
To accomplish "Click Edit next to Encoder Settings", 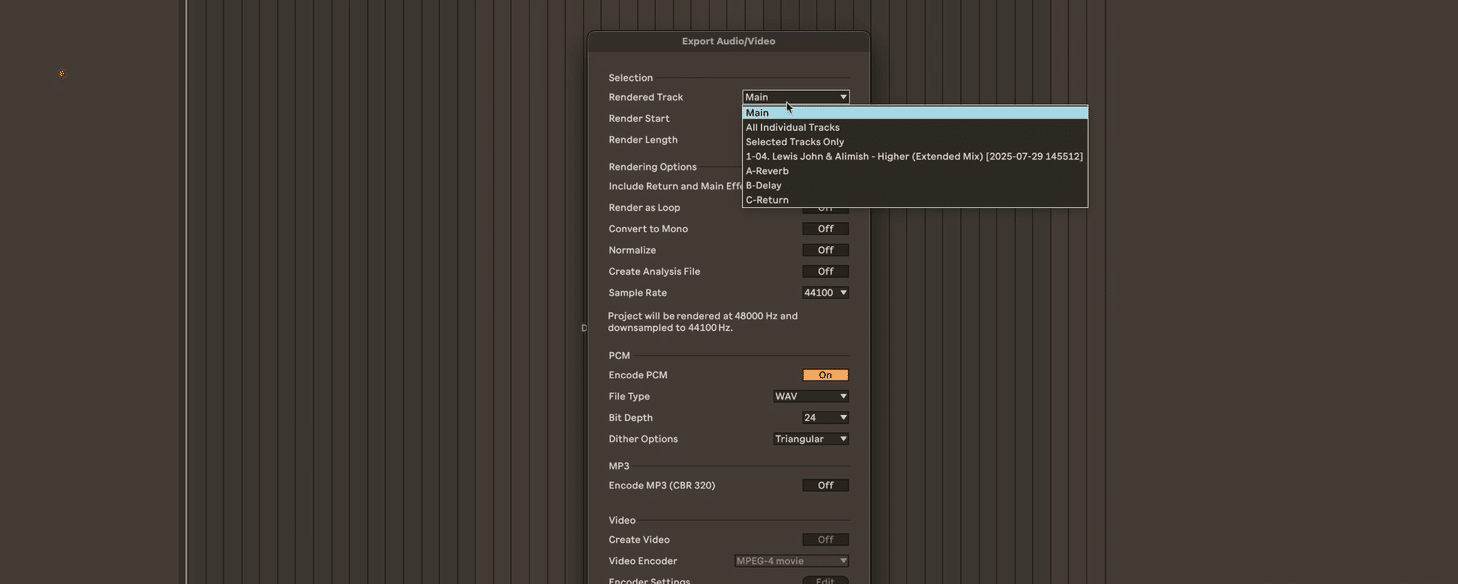I will (x=824, y=580).
